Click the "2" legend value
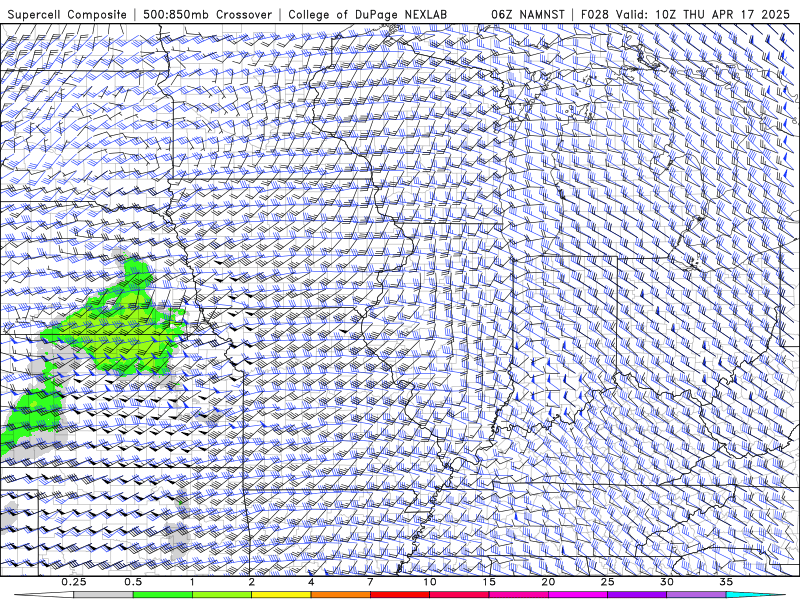 tap(252, 582)
